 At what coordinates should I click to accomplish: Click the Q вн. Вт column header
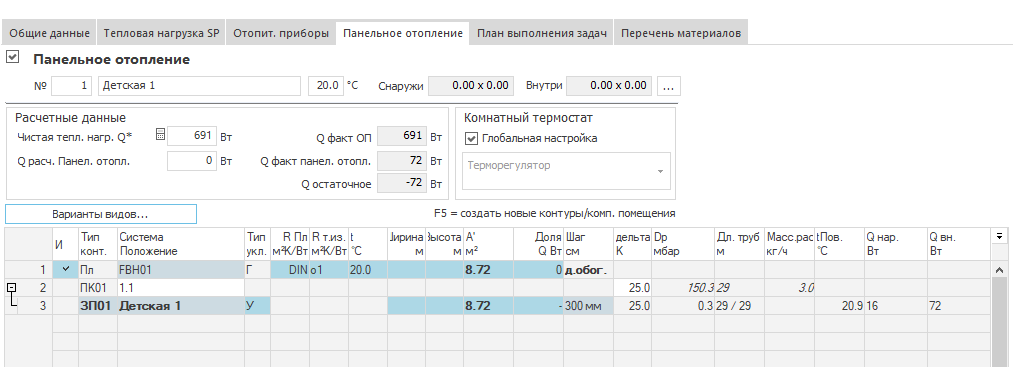tap(959, 244)
